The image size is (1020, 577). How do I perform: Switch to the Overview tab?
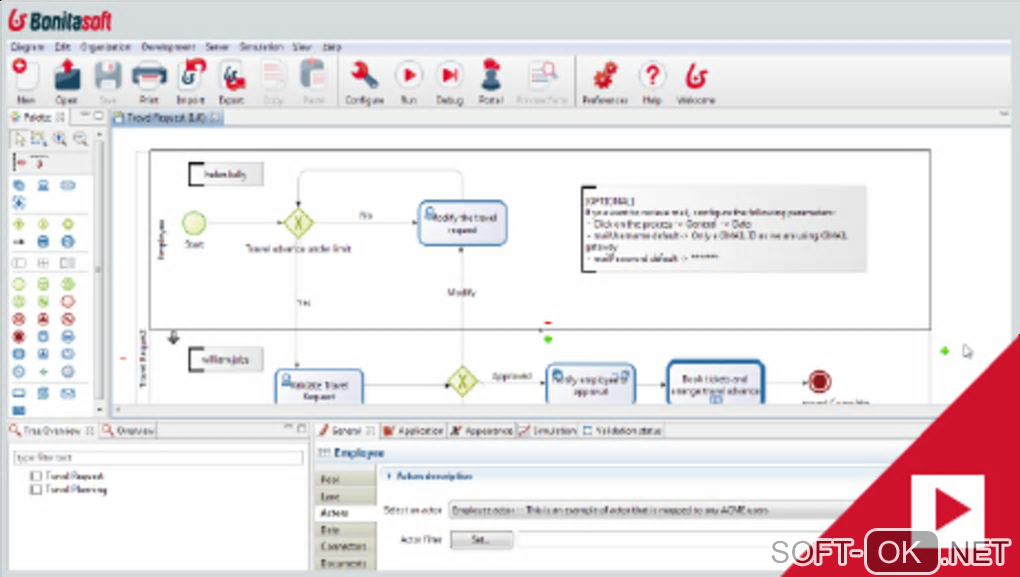128,431
